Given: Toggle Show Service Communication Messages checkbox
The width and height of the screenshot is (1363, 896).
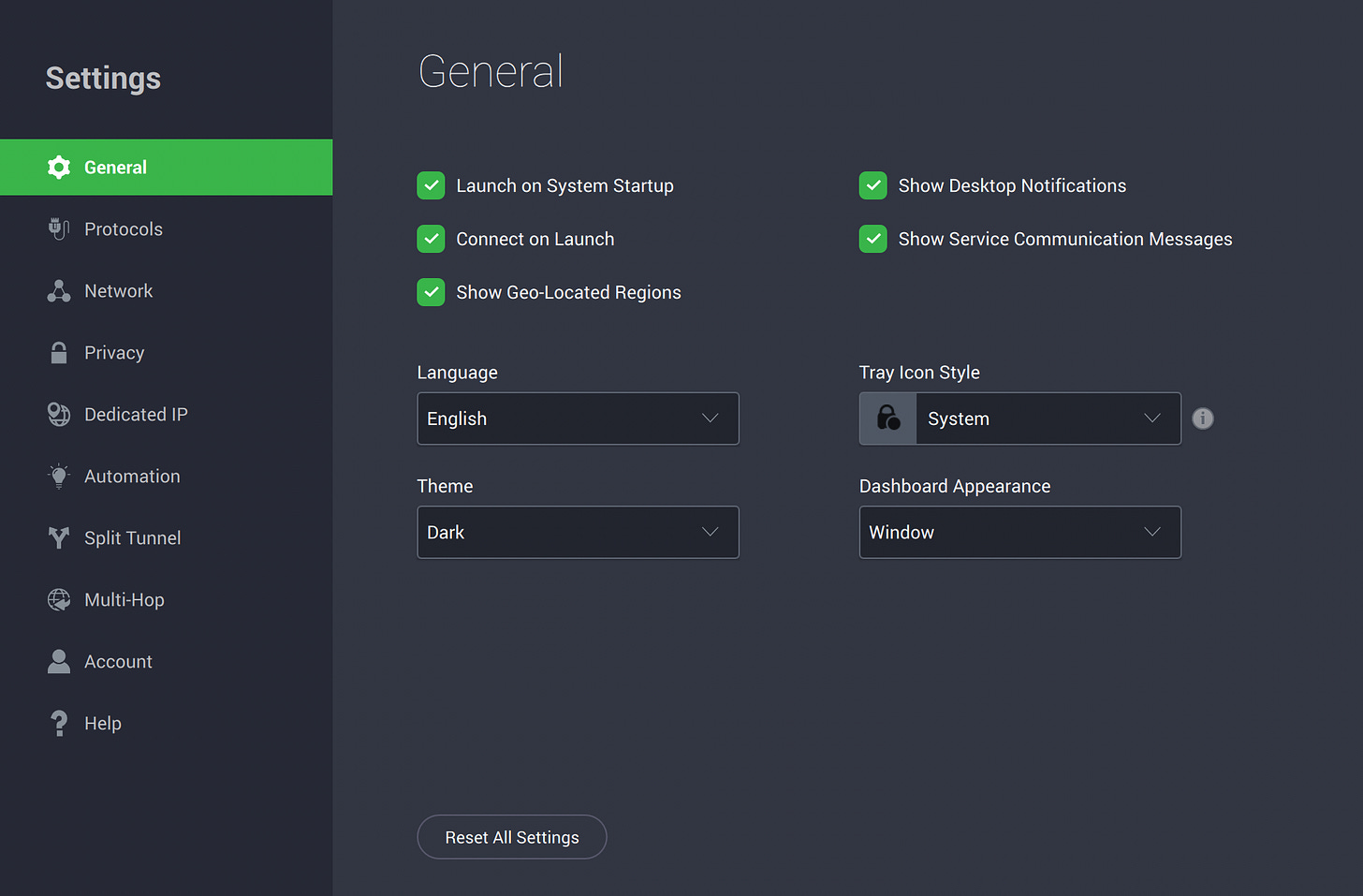Looking at the screenshot, I should click(872, 239).
